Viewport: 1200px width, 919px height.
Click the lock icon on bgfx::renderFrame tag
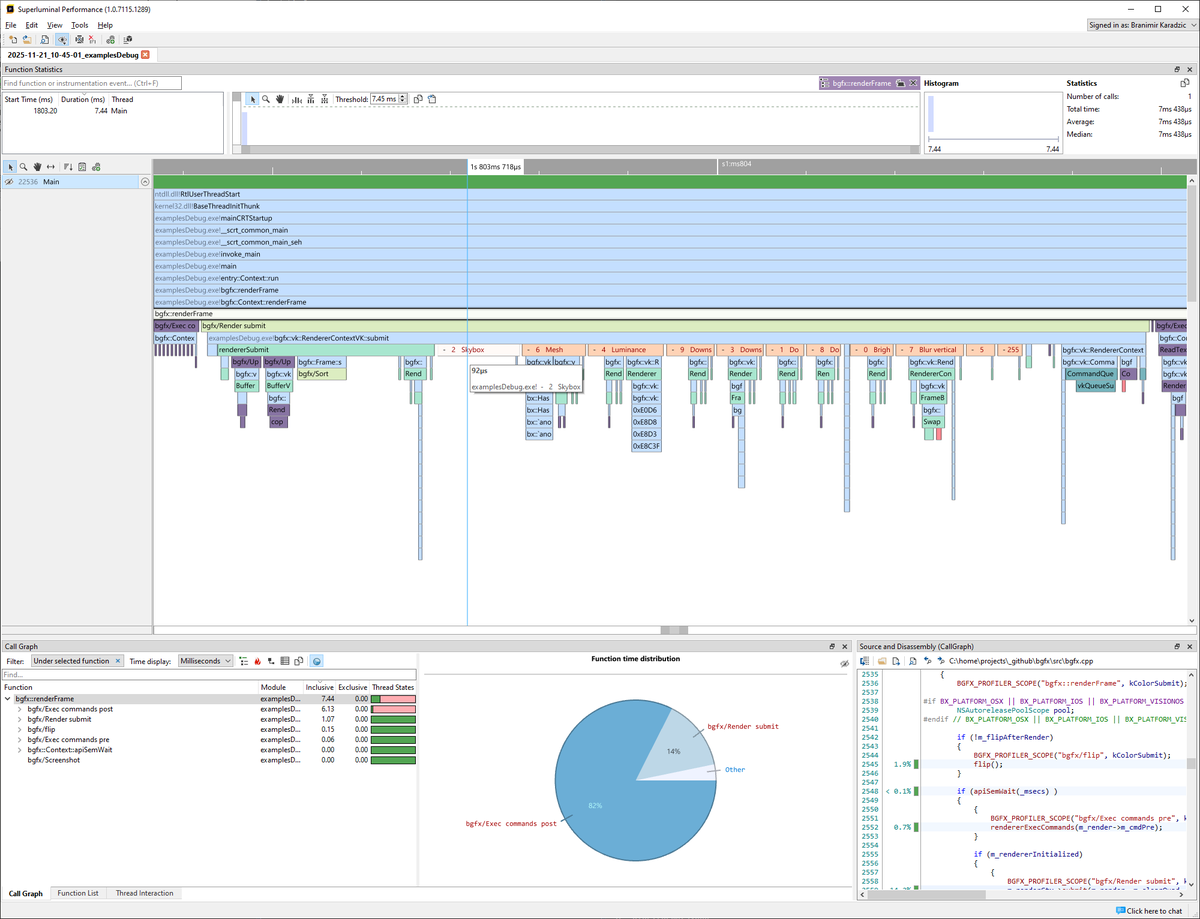[x=900, y=84]
